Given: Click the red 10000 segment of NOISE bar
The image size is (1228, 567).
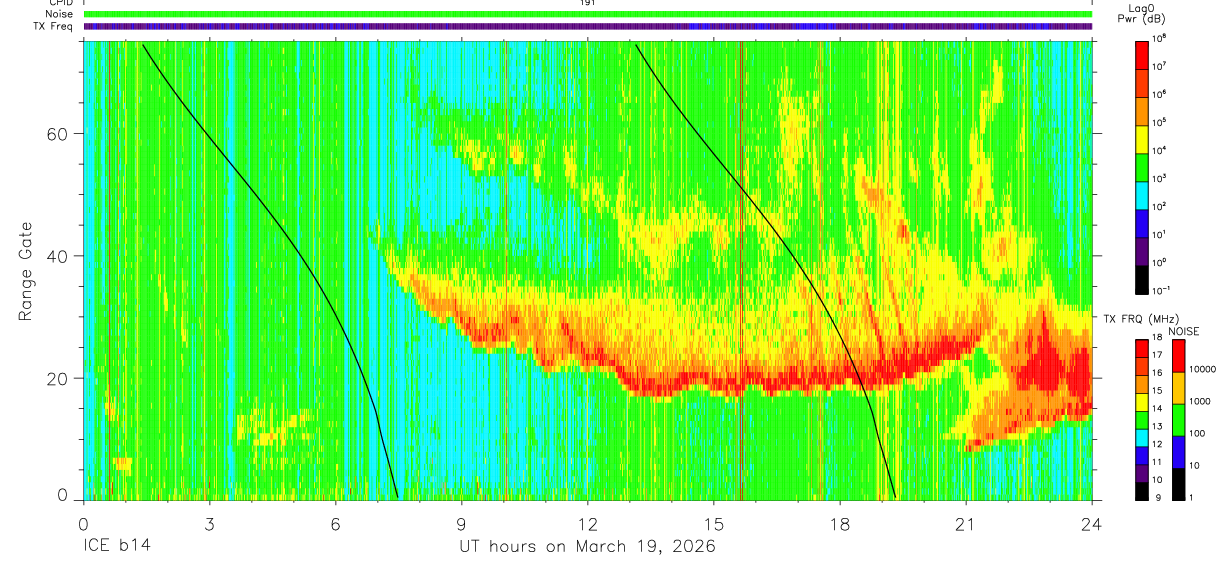Looking at the screenshot, I should point(1180,356).
